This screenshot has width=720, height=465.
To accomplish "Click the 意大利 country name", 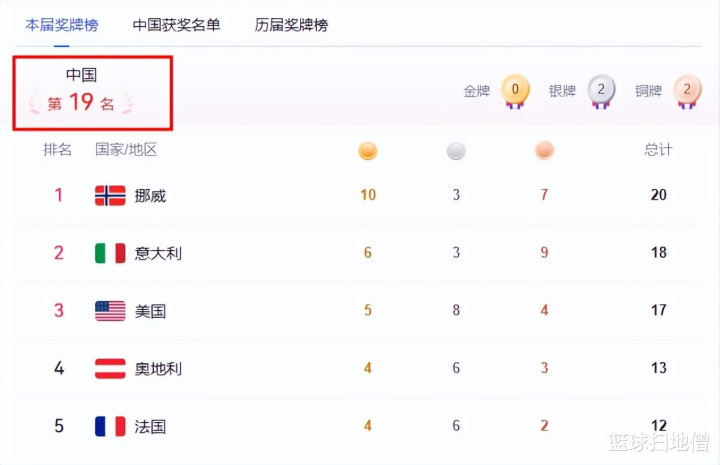I will click(x=158, y=253).
